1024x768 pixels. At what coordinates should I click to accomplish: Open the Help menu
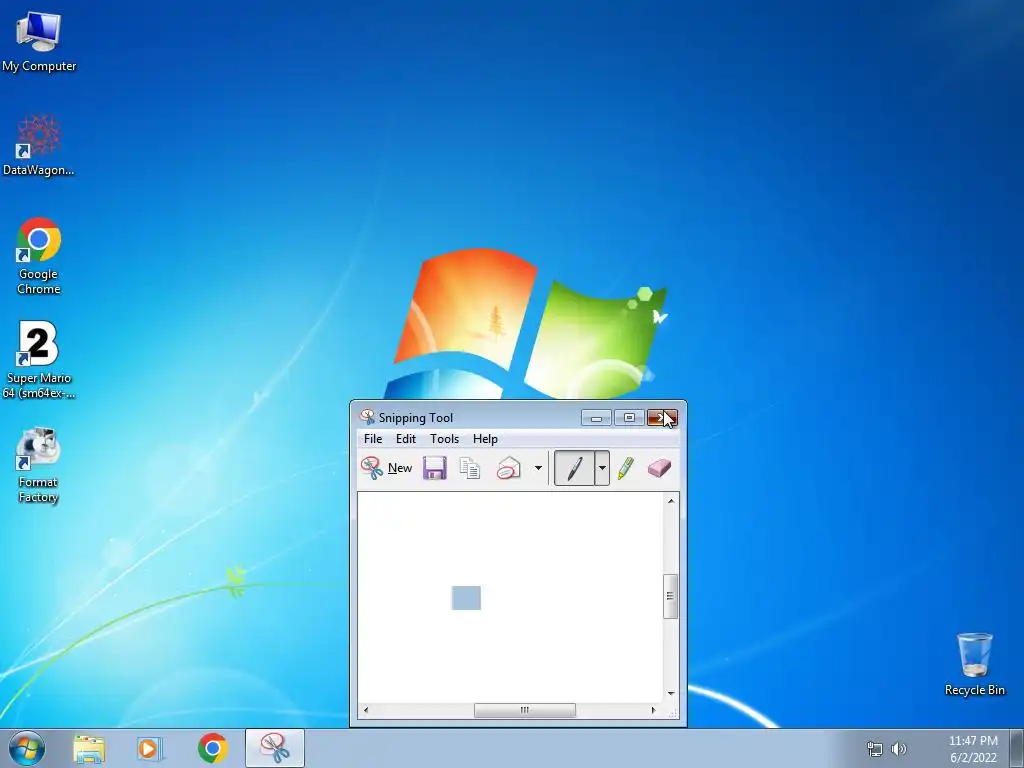(x=485, y=439)
